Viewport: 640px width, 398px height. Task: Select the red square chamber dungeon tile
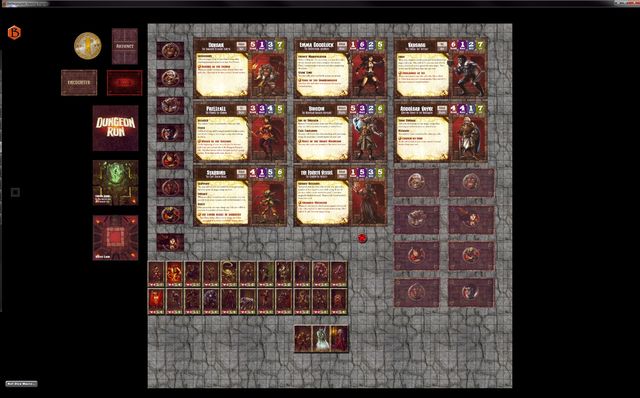(116, 238)
